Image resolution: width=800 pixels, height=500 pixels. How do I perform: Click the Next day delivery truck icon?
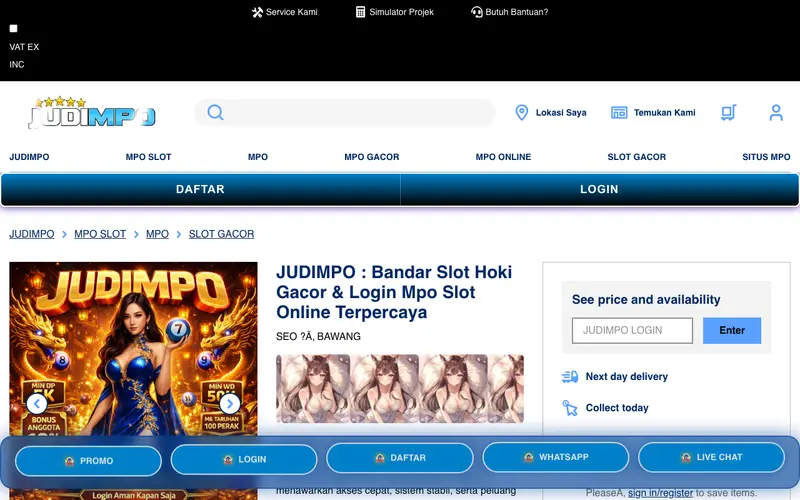tap(570, 377)
